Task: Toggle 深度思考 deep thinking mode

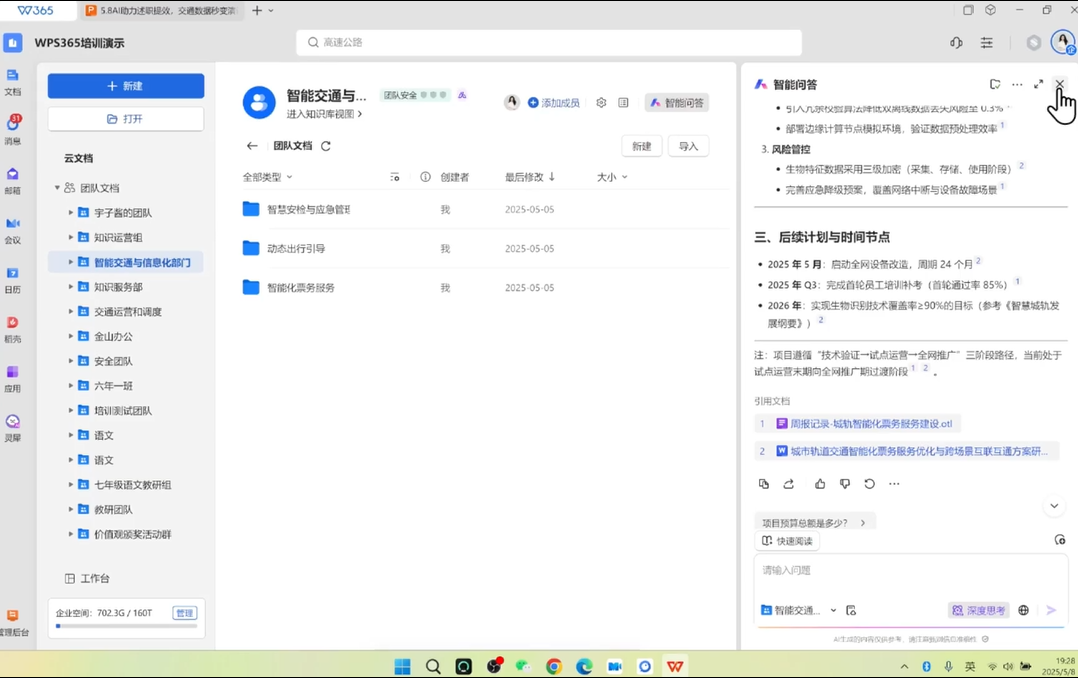Action: pos(979,610)
